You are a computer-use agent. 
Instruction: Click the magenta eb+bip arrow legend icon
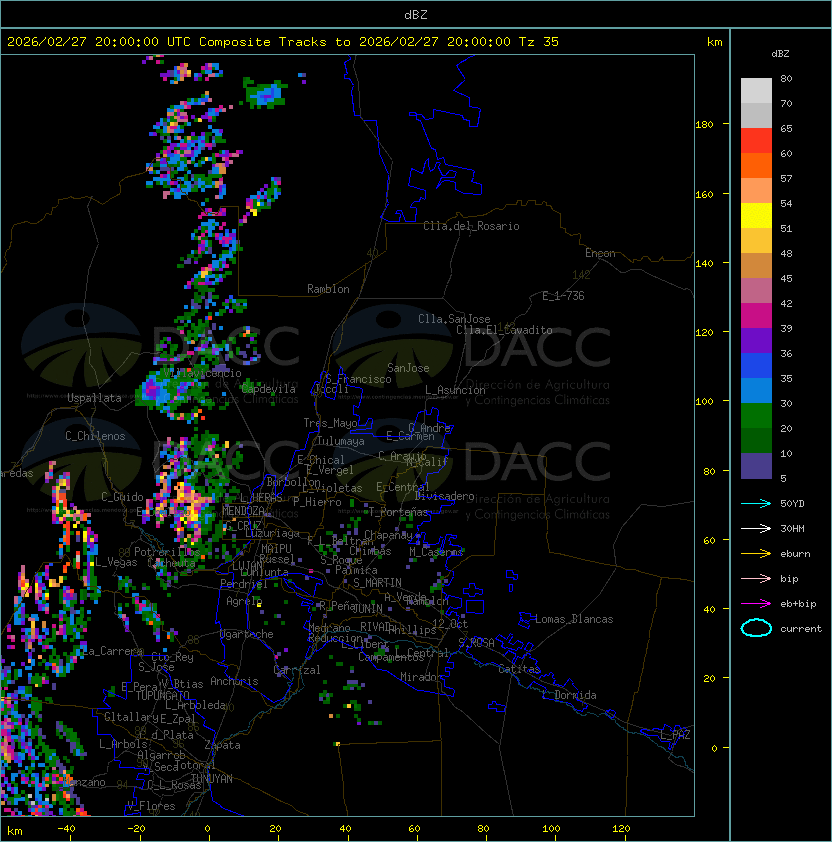[756, 604]
